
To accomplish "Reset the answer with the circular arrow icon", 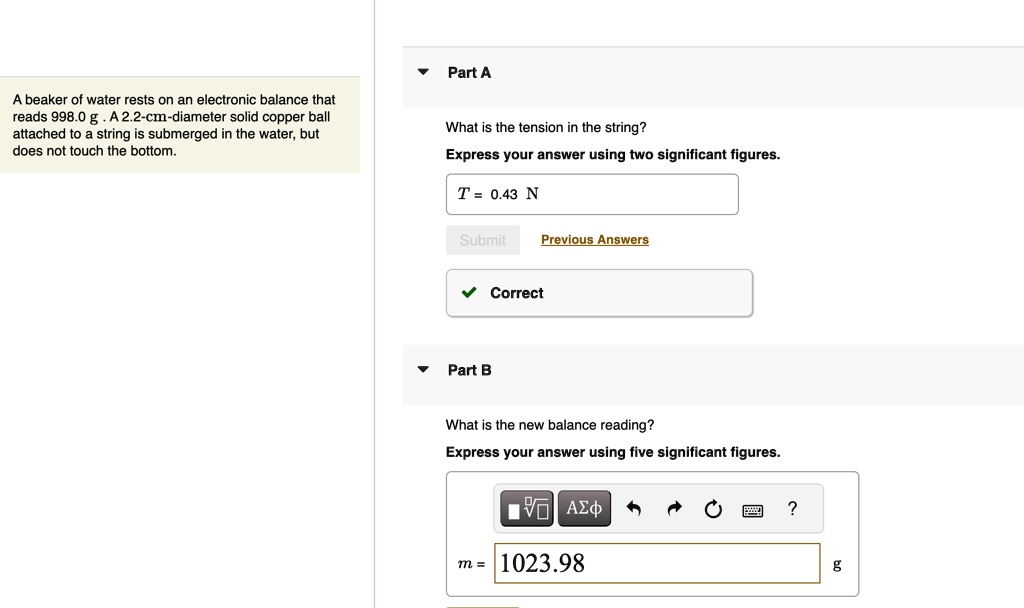I will [713, 508].
